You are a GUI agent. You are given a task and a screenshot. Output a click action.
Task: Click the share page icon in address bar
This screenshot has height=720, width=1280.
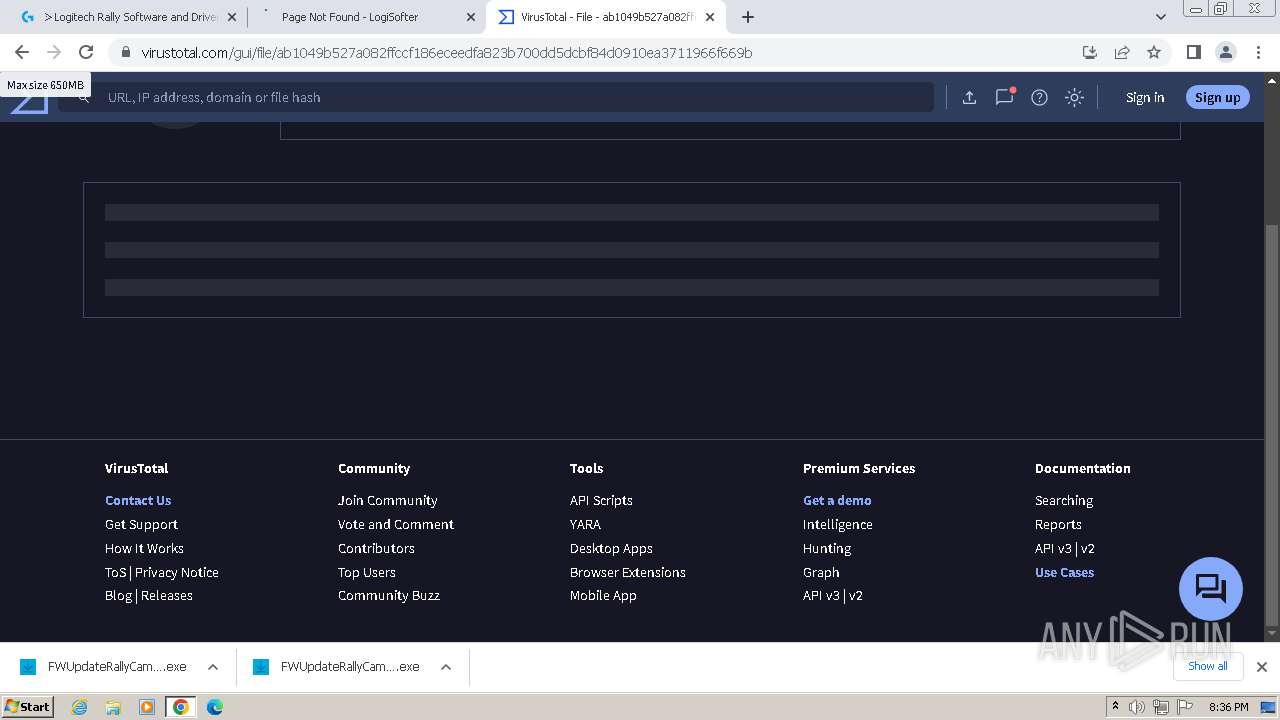[x=1122, y=52]
